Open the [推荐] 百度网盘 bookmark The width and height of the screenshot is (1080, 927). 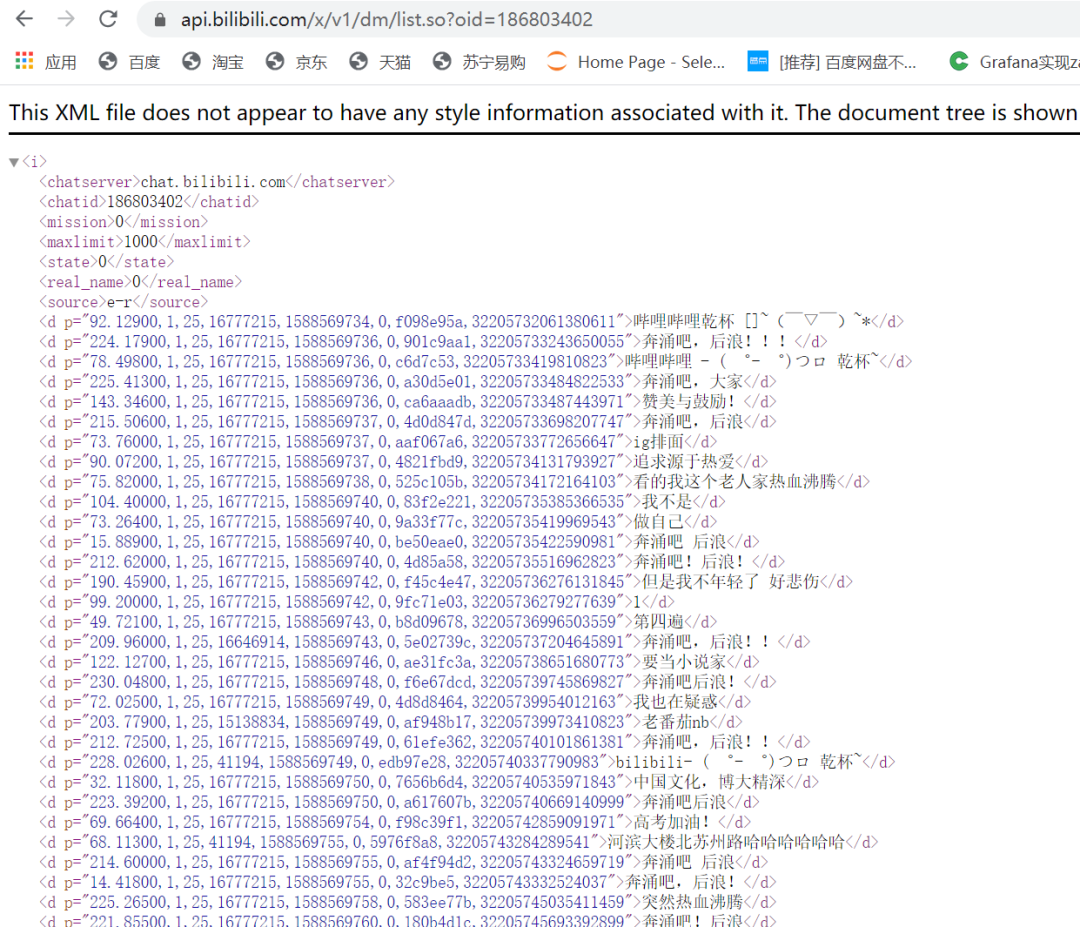pos(832,62)
